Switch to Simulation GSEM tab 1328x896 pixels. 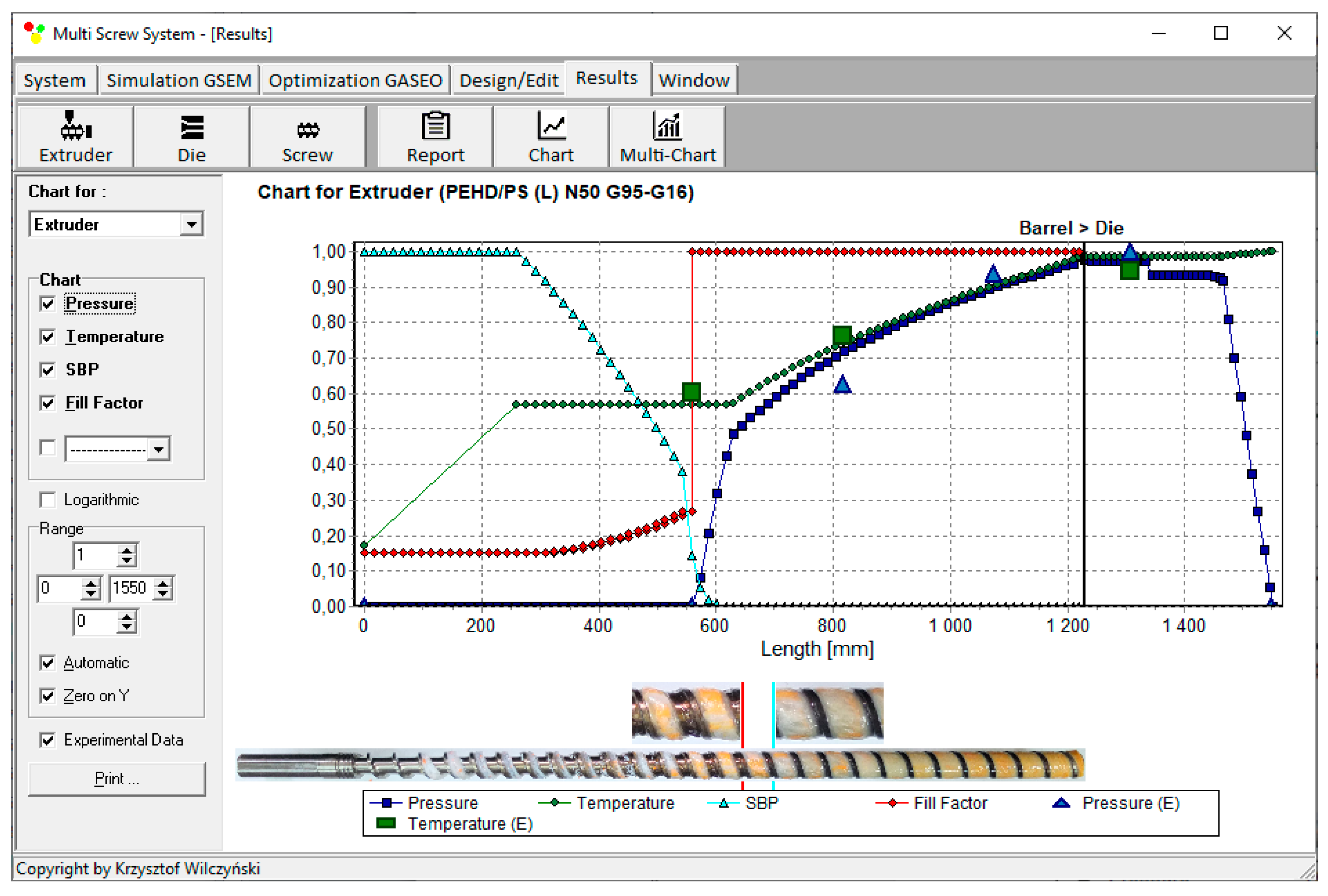(x=179, y=80)
